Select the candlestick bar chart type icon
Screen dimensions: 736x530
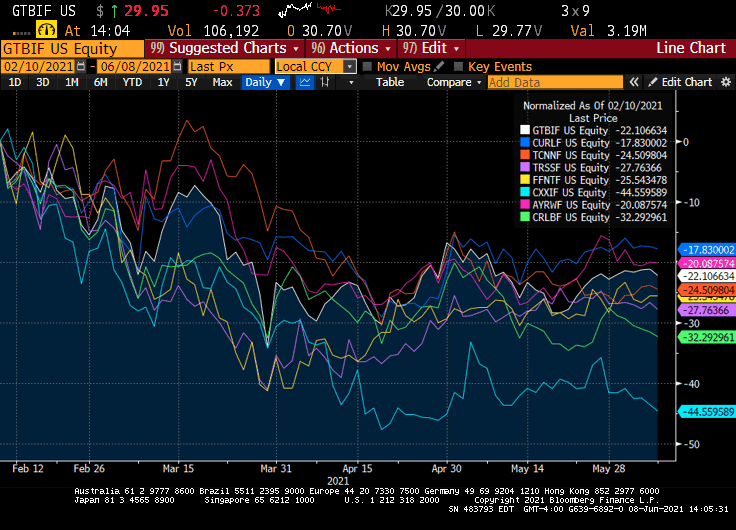click(325, 82)
